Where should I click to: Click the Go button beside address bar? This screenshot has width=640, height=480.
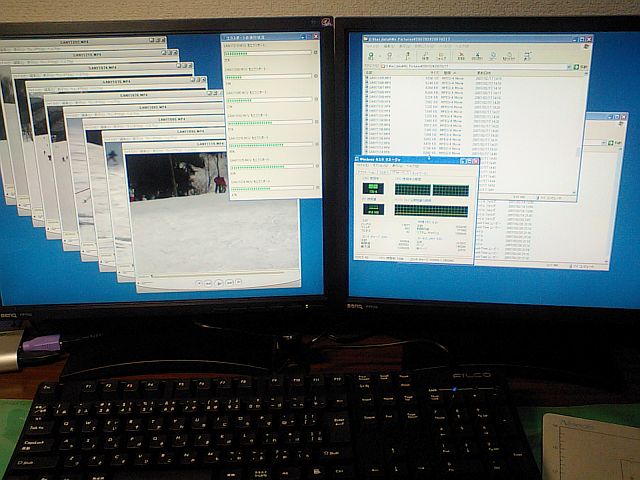(x=579, y=65)
